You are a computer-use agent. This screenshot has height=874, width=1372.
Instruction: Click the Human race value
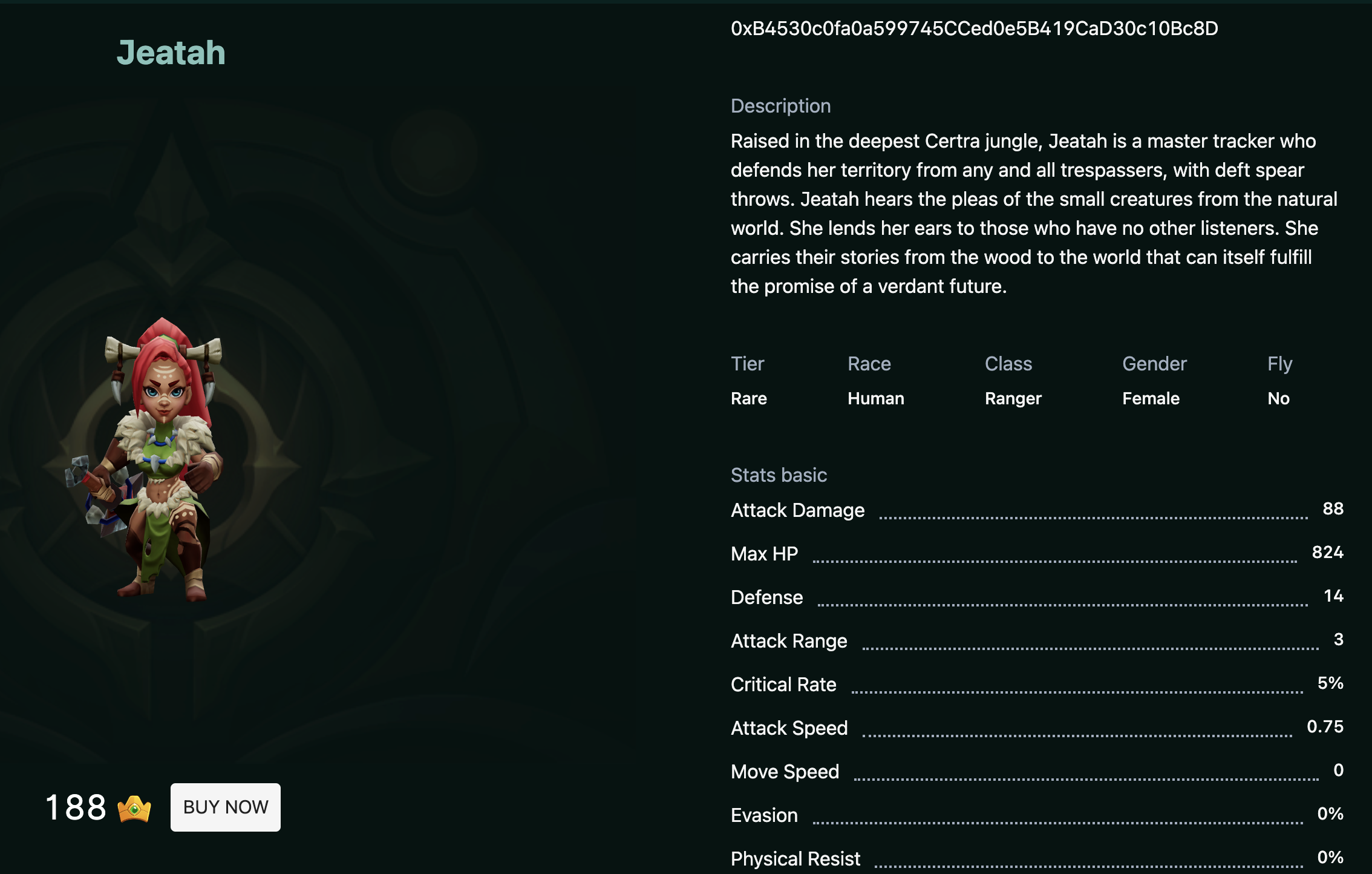pos(875,398)
